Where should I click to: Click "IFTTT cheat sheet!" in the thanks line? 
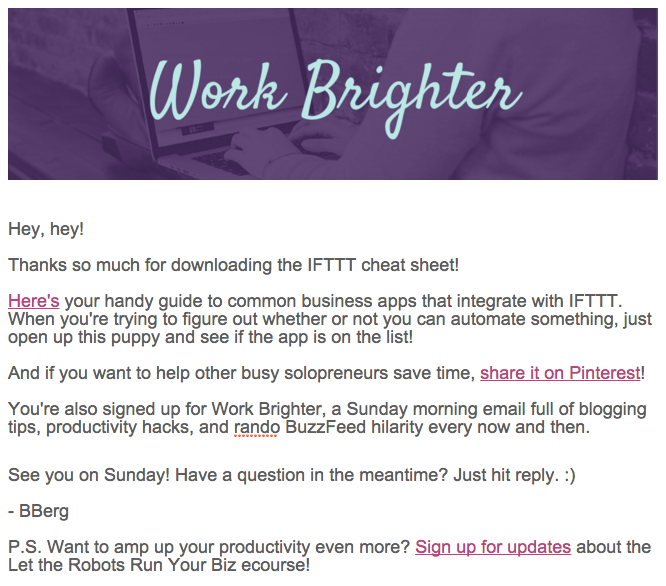click(x=383, y=265)
